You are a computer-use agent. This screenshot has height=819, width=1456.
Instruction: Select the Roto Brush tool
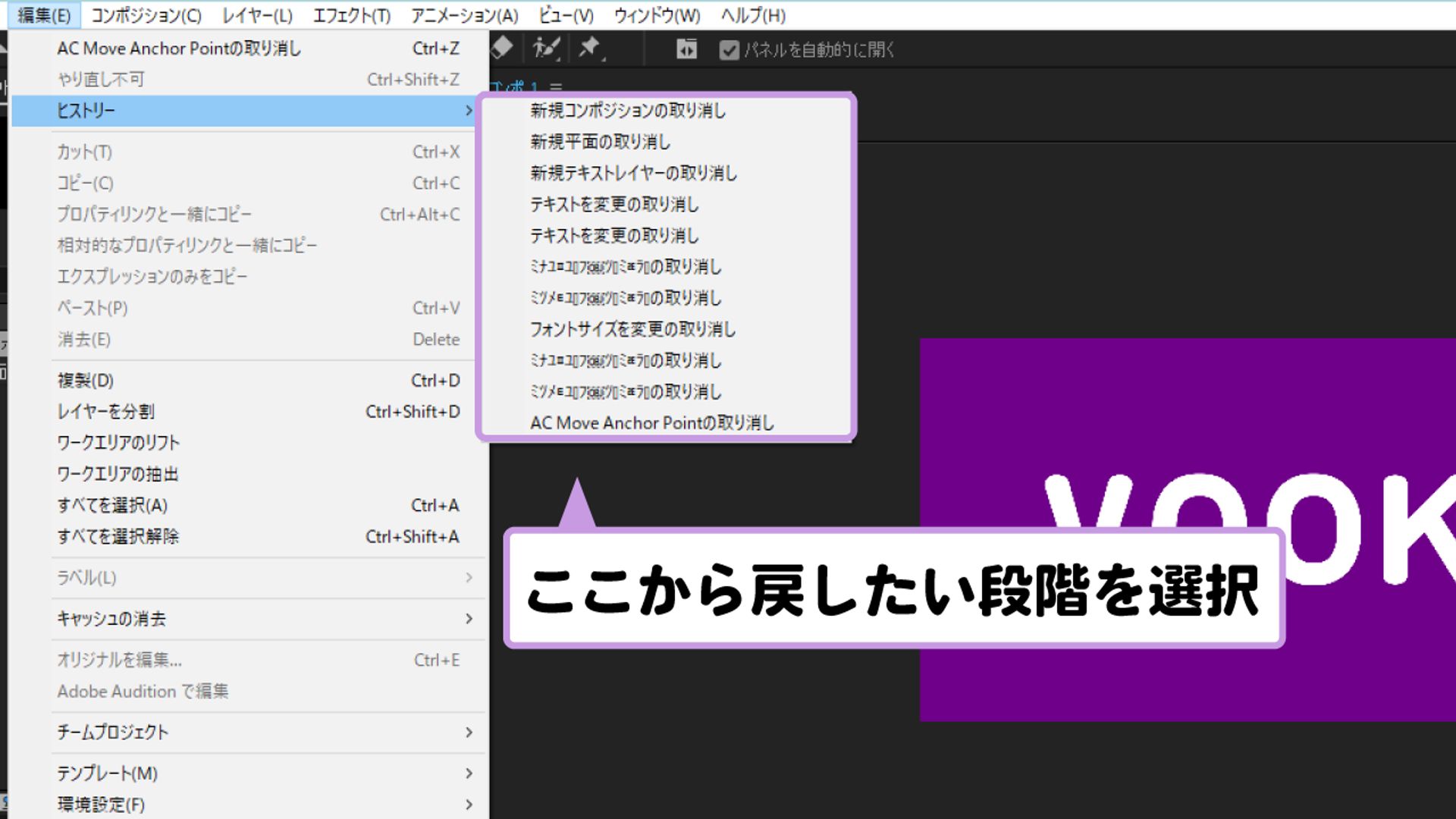[x=544, y=48]
